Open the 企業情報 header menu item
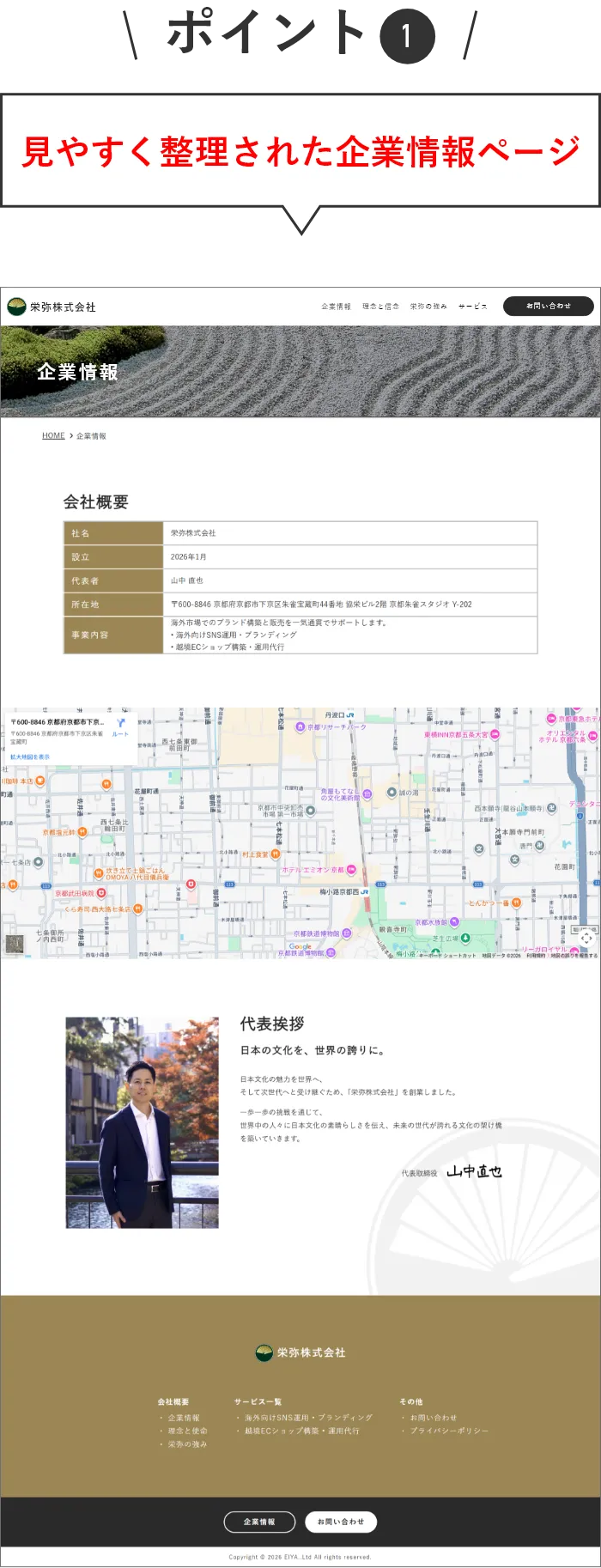This screenshot has width=601, height=1568. click(x=336, y=307)
